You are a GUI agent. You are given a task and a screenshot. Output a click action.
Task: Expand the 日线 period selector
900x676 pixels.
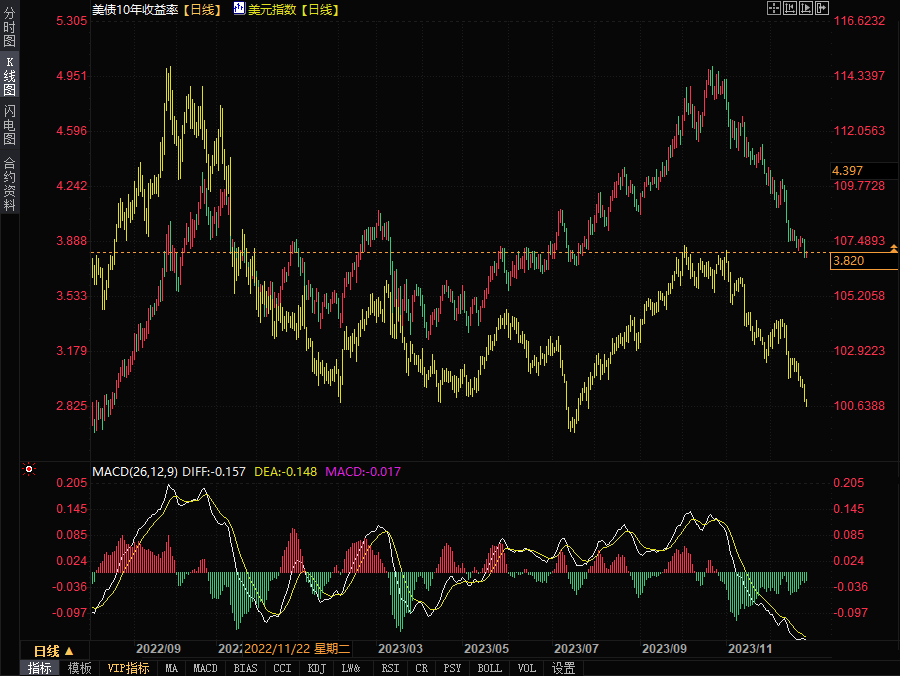[54, 650]
